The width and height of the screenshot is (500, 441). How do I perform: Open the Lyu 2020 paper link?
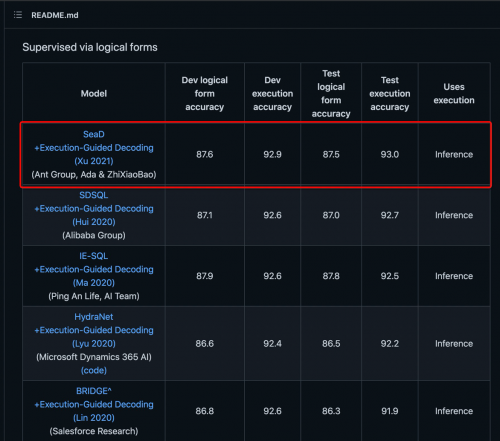(94, 343)
